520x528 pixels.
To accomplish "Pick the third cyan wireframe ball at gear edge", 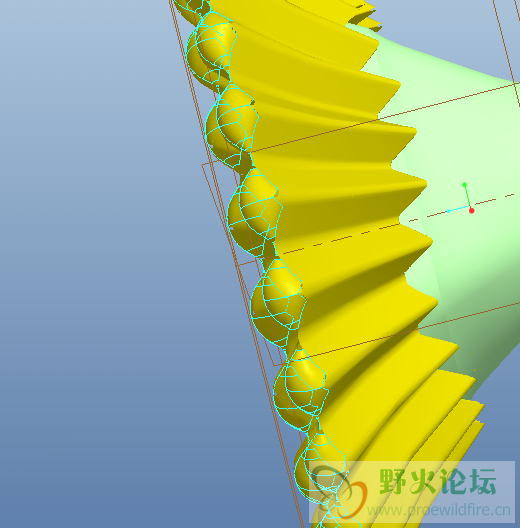I will click(255, 211).
